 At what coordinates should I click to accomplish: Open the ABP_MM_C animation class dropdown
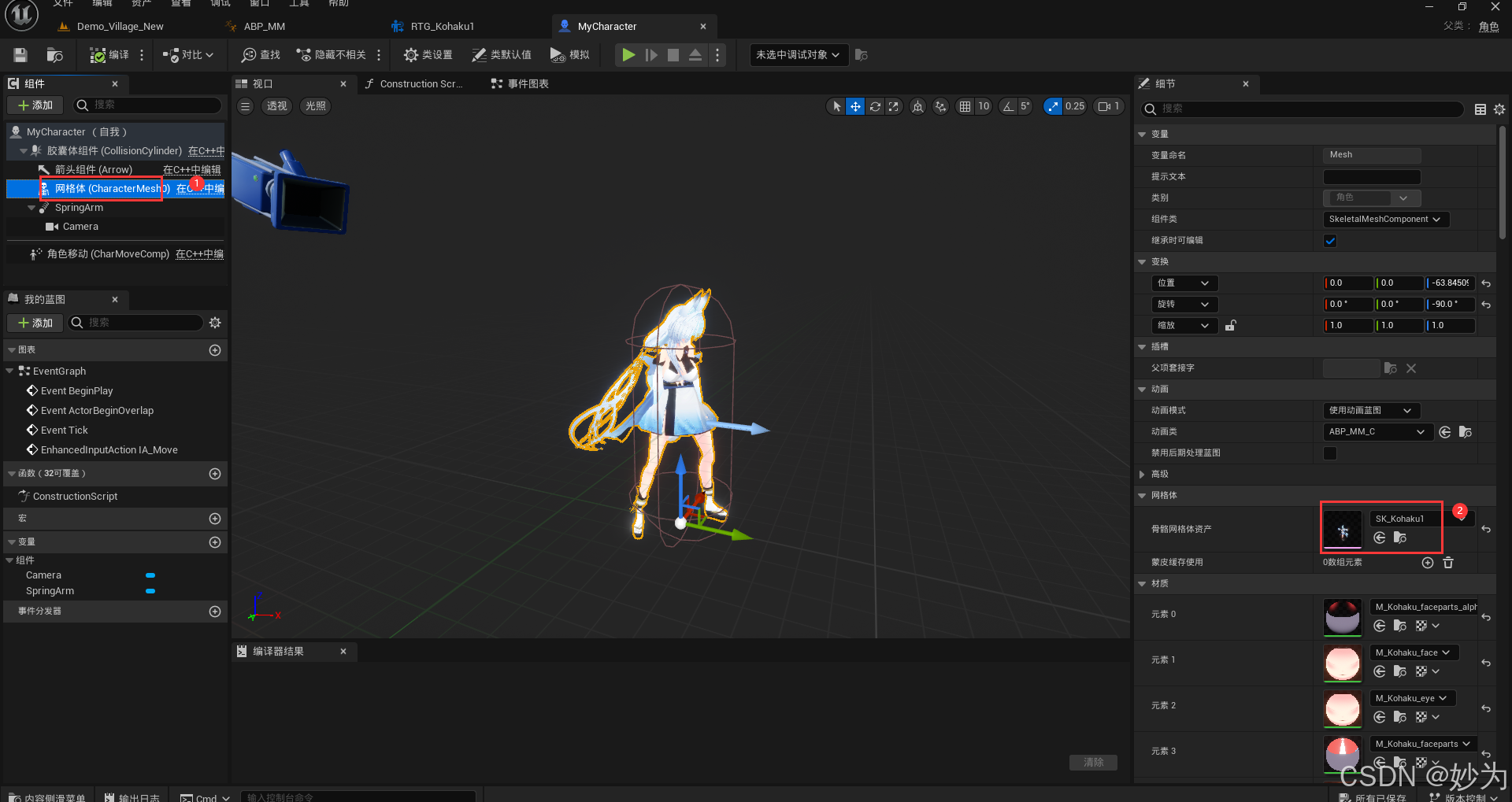pyautogui.click(x=1377, y=432)
